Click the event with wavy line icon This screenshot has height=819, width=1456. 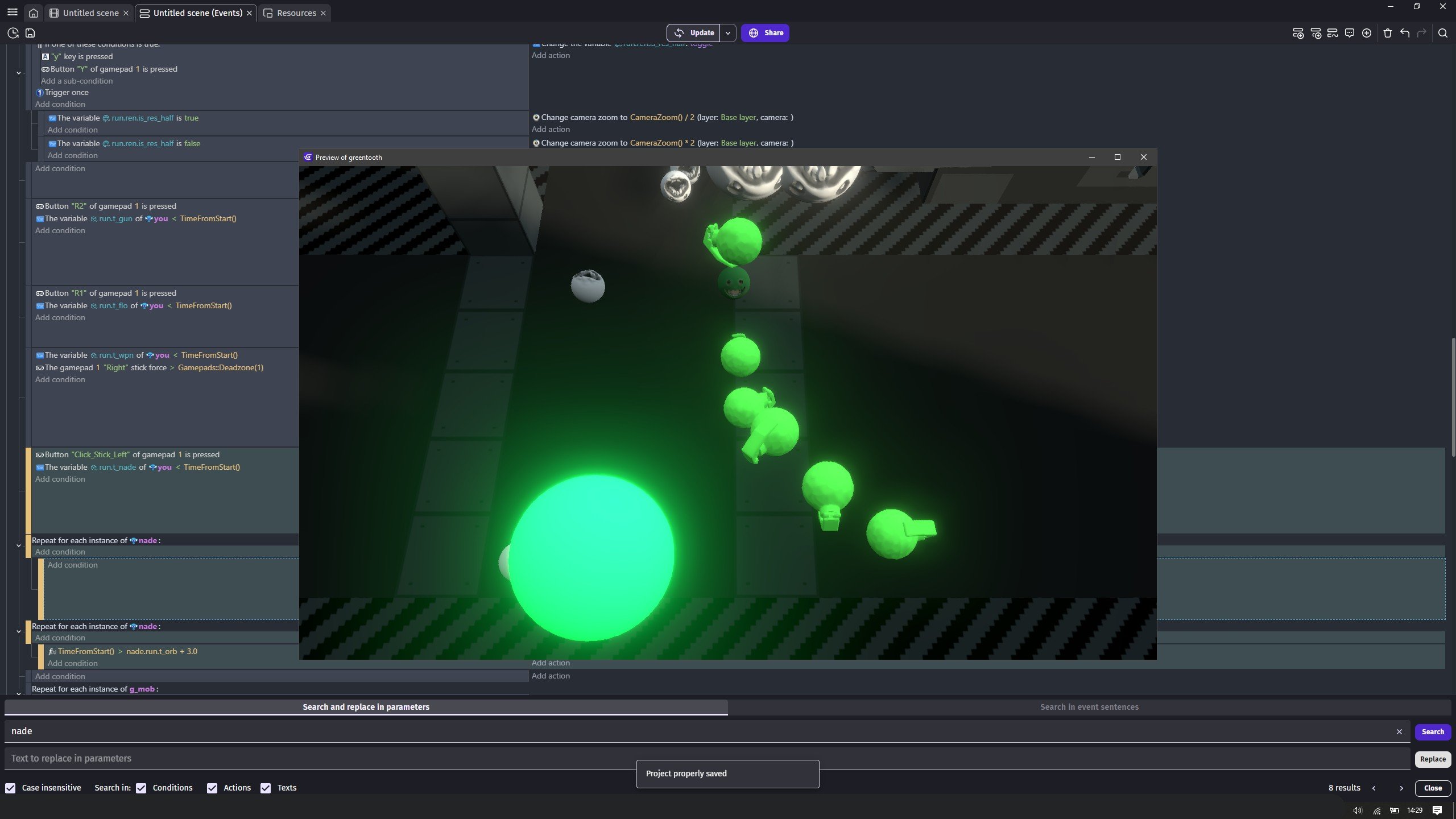[x=1333, y=33]
